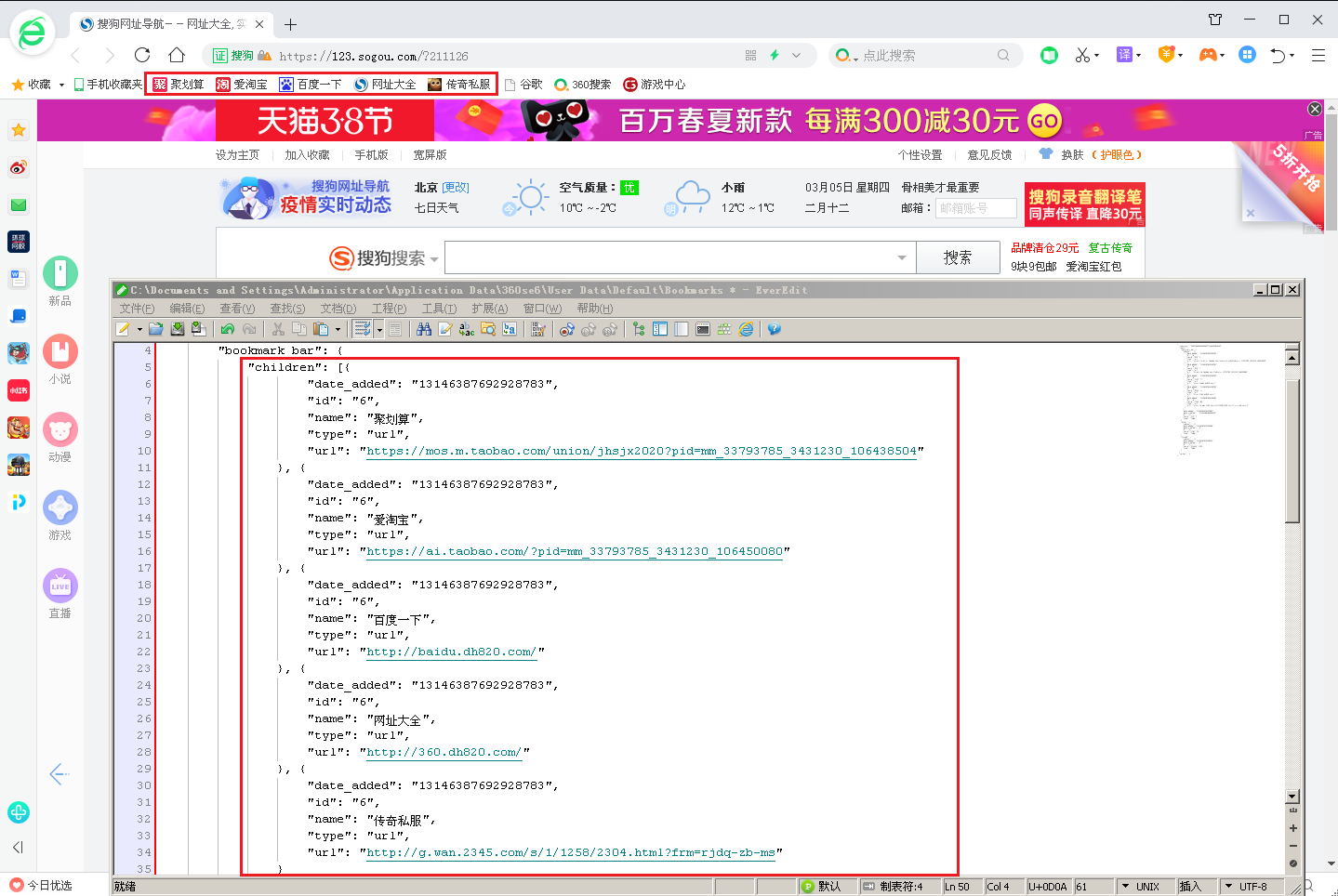1338x896 pixels.
Task: Open the Weibo icon in browser sidebar
Action: [19, 167]
